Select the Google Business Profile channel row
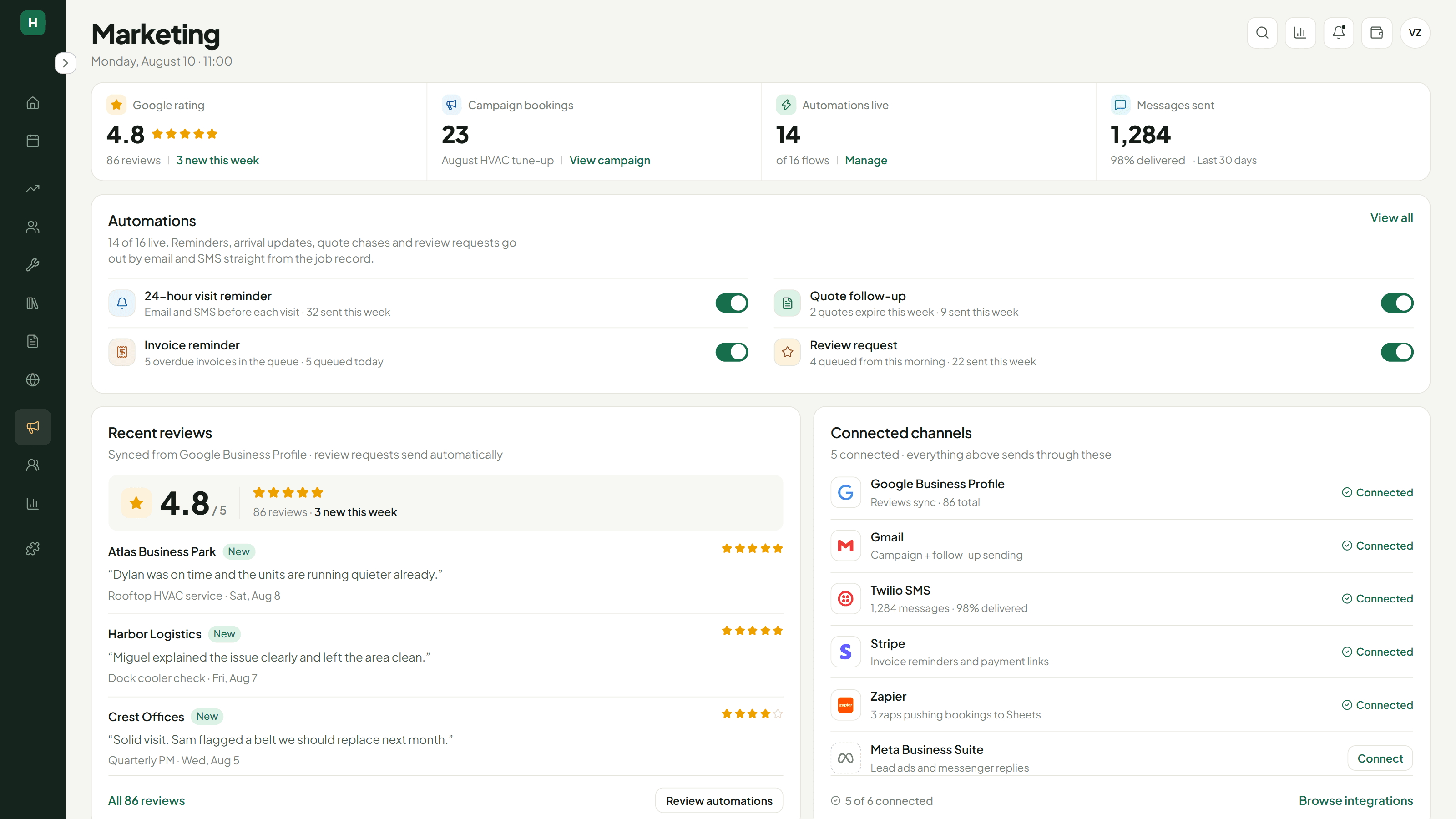1456x819 pixels. pyautogui.click(x=1122, y=492)
